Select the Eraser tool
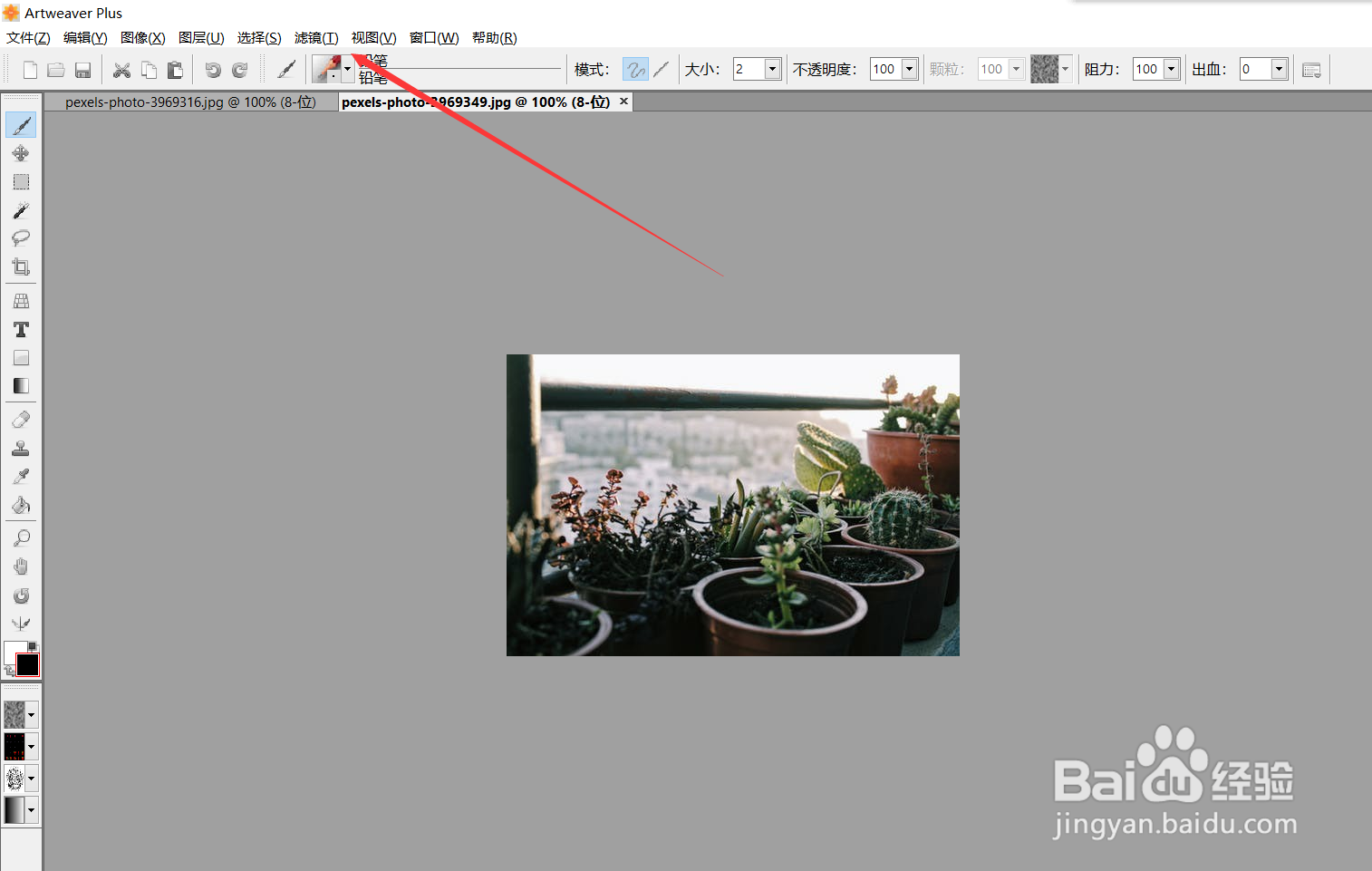1372x871 pixels. point(21,420)
